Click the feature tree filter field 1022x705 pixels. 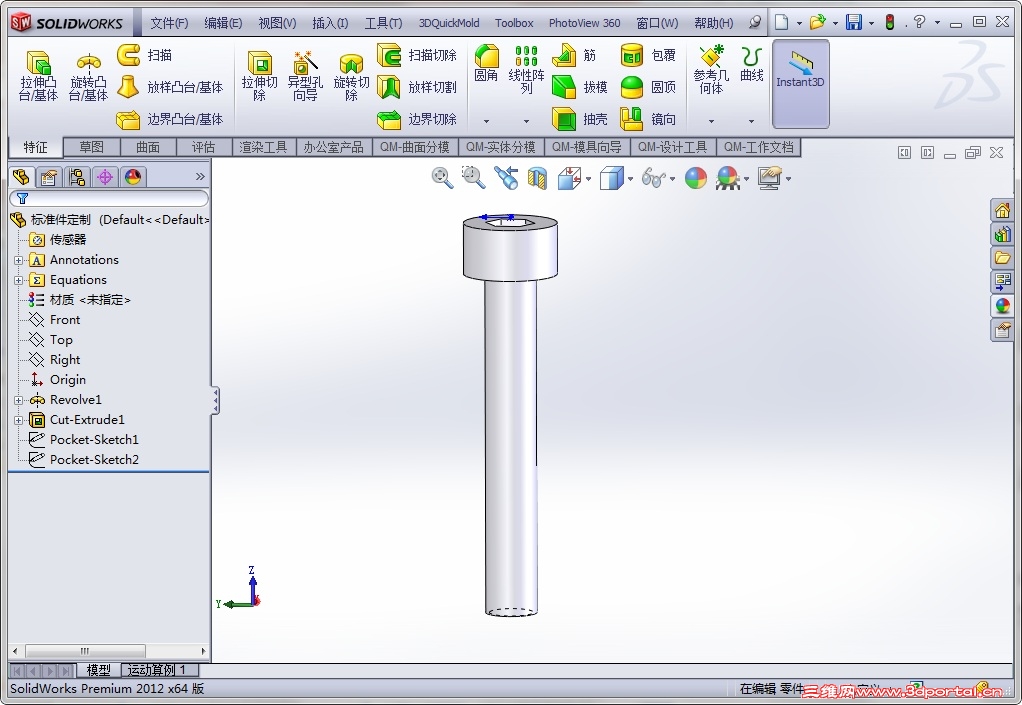pyautogui.click(x=109, y=199)
